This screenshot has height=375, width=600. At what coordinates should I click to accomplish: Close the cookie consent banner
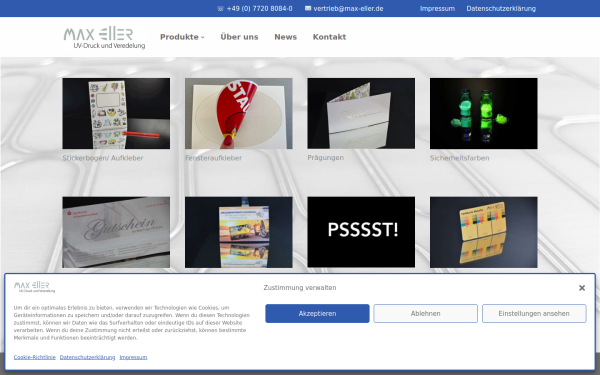point(582,288)
